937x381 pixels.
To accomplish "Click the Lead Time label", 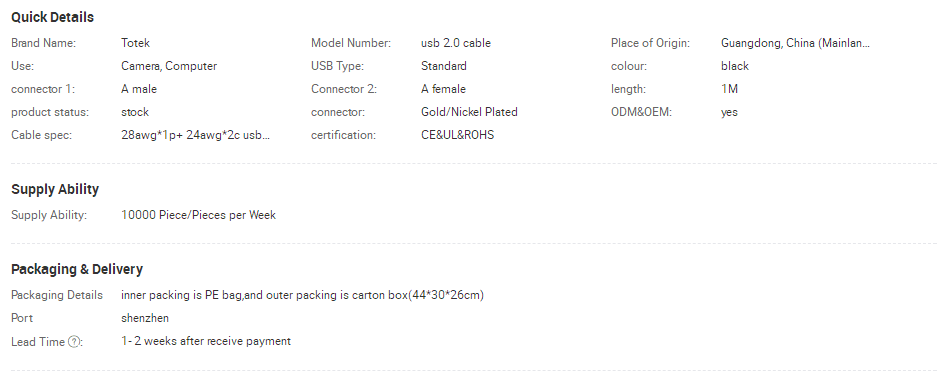I will pyautogui.click(x=38, y=342).
